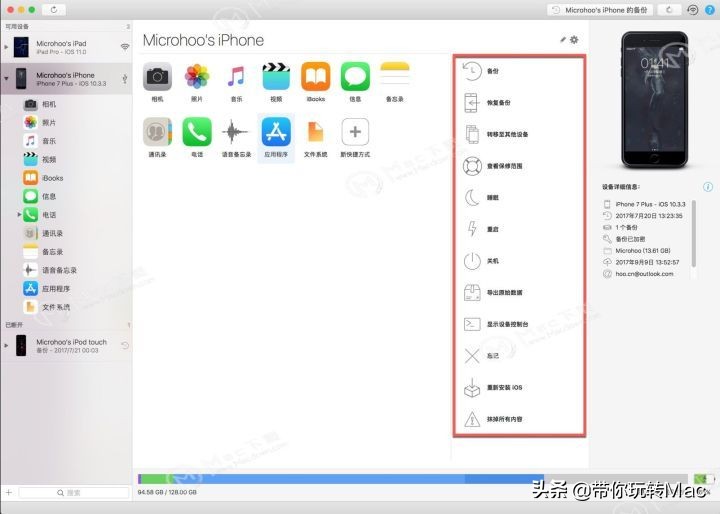Image resolution: width=720 pixels, height=514 pixels.
Task: Click the device details panel scrollbar
Action: [x=693, y=233]
